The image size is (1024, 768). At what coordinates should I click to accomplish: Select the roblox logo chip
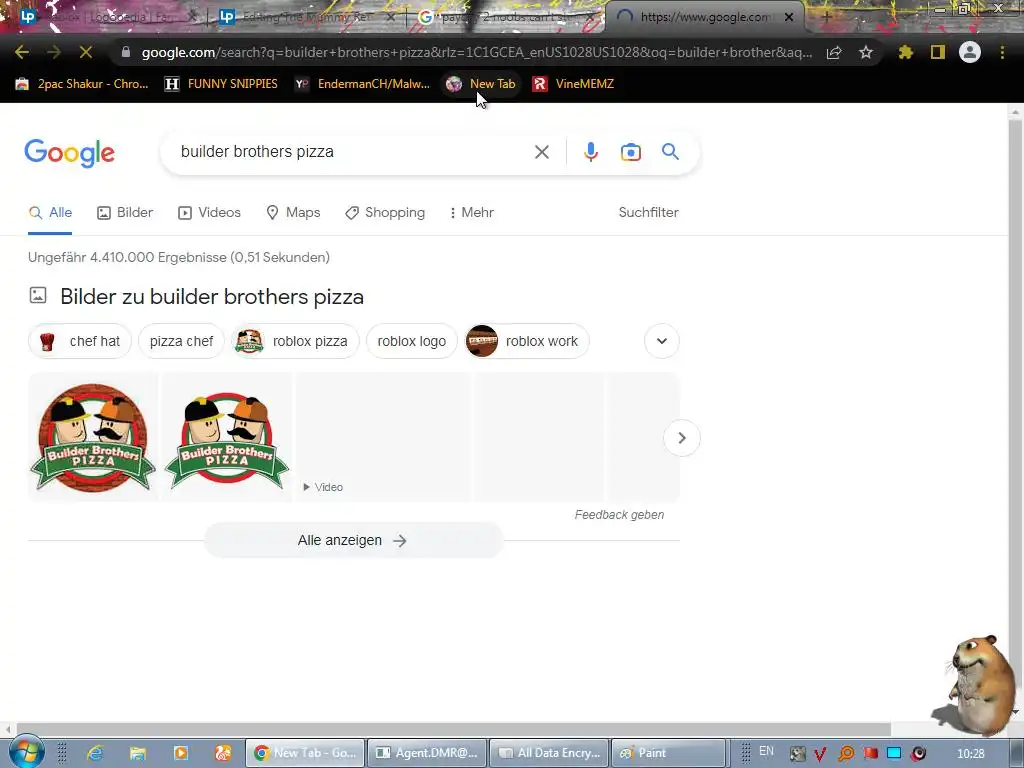411,341
